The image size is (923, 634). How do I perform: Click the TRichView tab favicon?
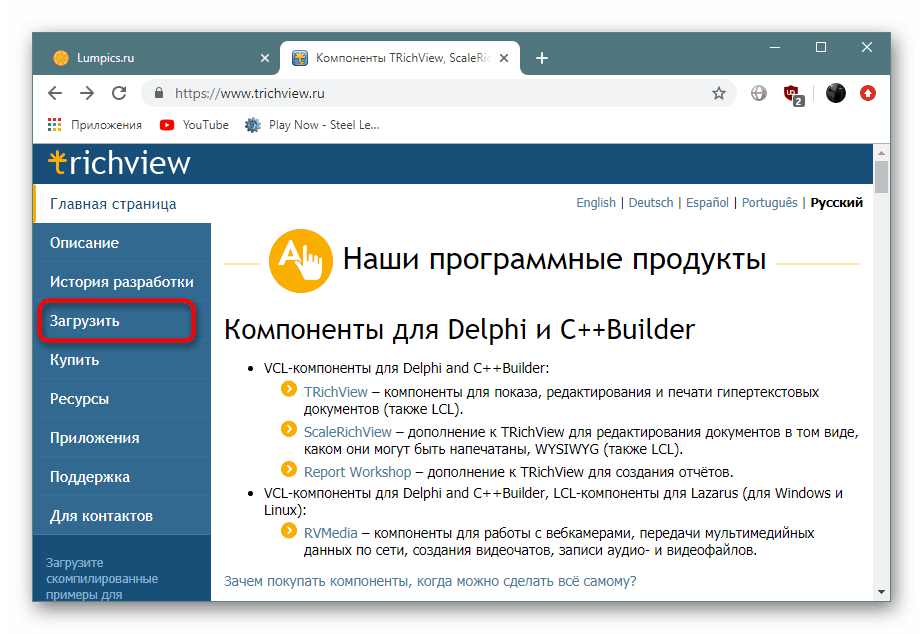pyautogui.click(x=300, y=58)
